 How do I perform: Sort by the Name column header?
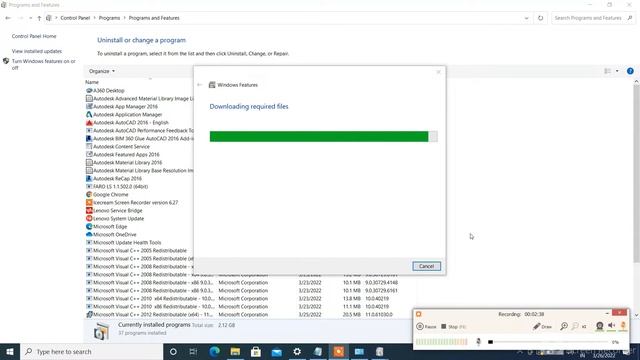click(x=92, y=82)
